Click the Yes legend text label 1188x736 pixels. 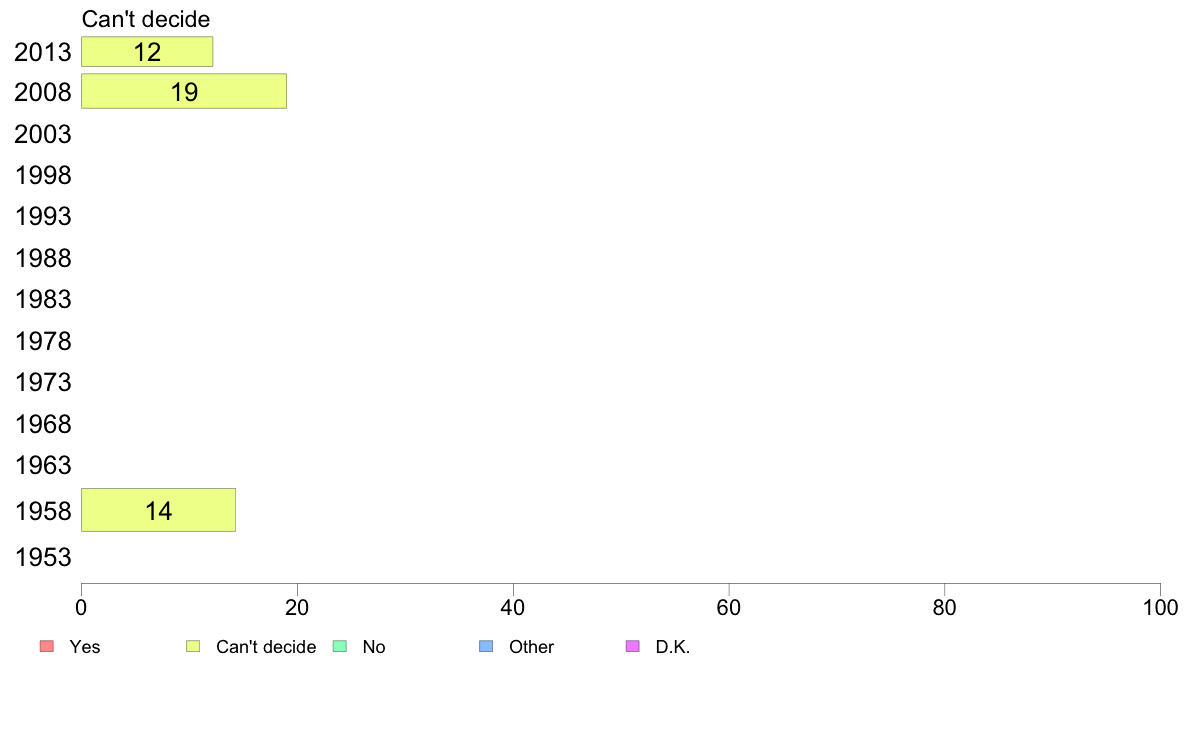click(x=85, y=647)
